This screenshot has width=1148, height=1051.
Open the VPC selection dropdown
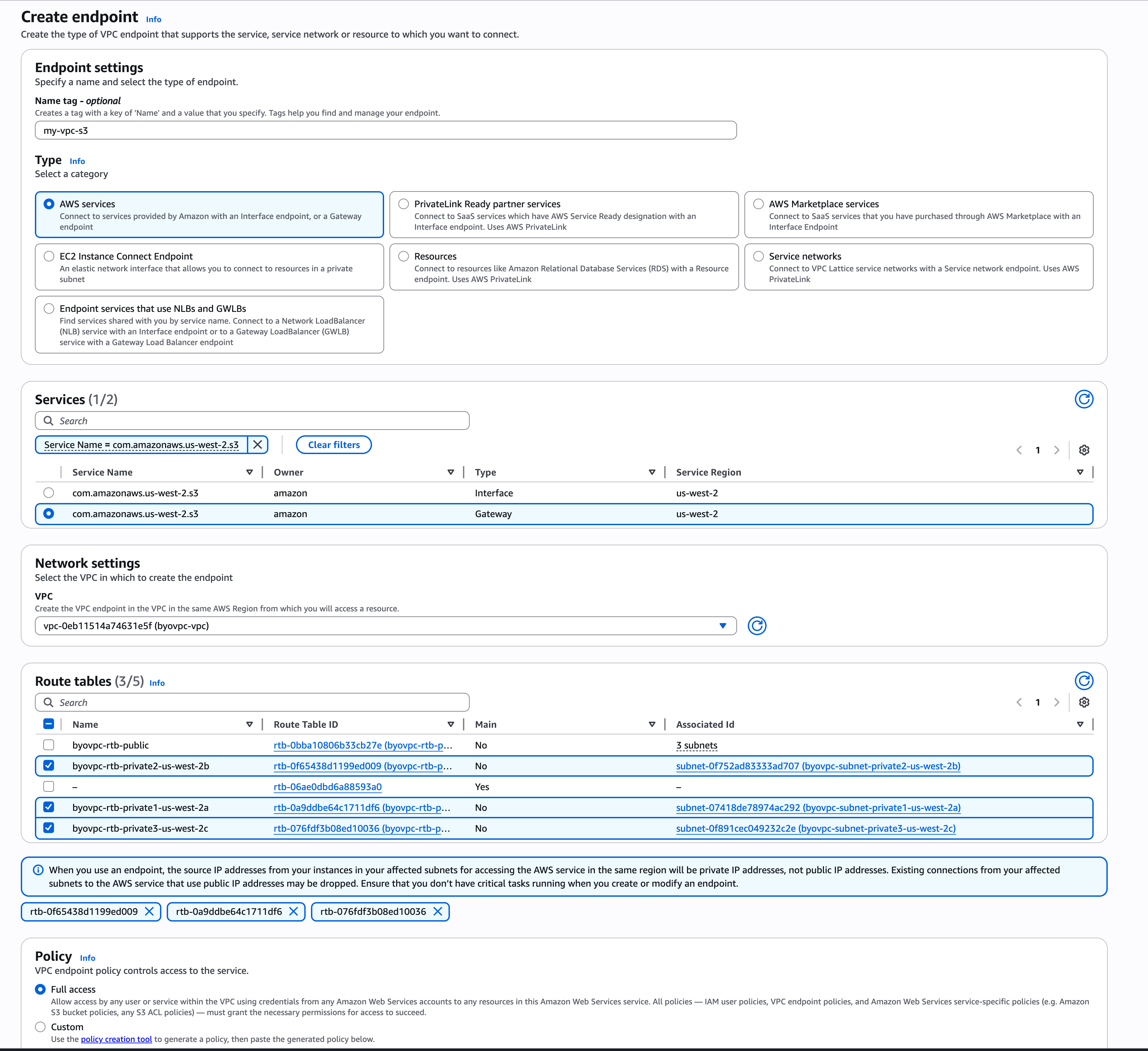(x=385, y=626)
